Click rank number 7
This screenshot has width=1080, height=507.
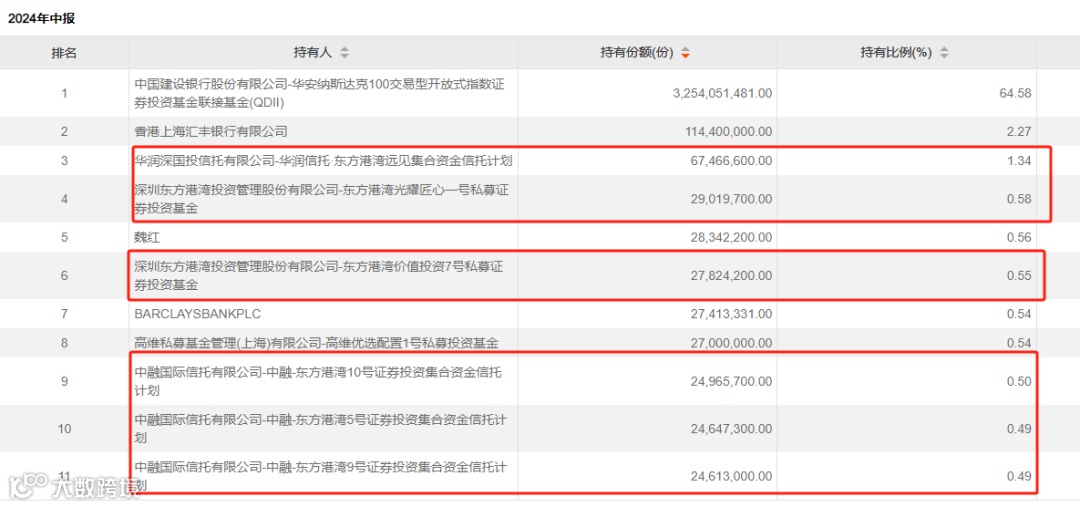(64, 314)
